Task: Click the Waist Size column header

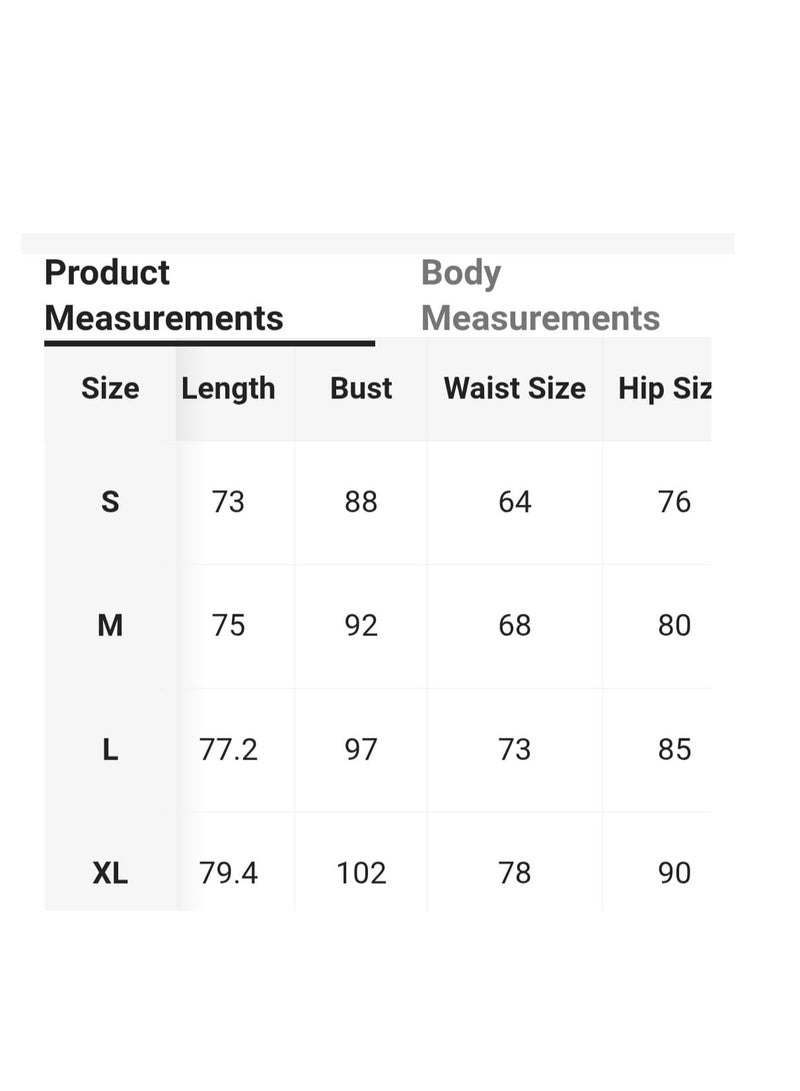Action: coord(515,388)
